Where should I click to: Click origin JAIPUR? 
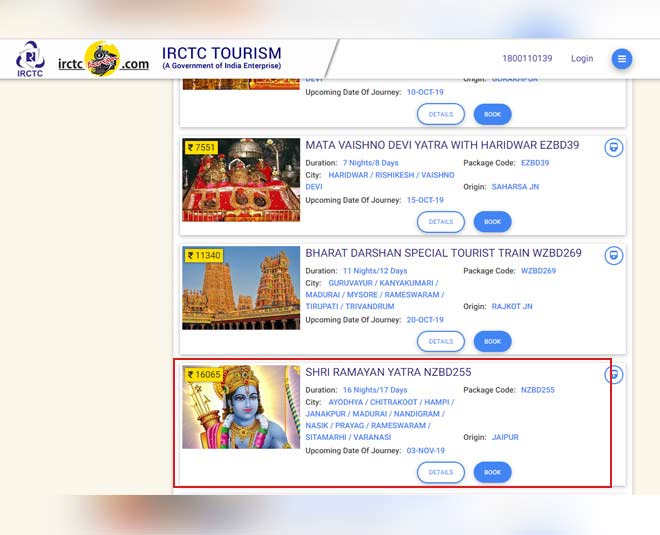[x=505, y=437]
